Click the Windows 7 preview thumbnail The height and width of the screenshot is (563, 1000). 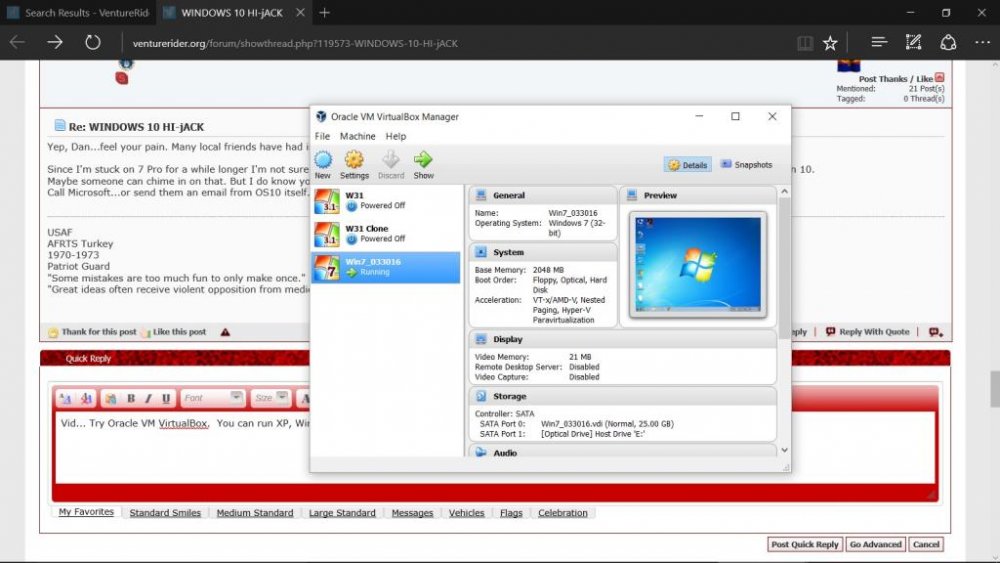pos(697,262)
